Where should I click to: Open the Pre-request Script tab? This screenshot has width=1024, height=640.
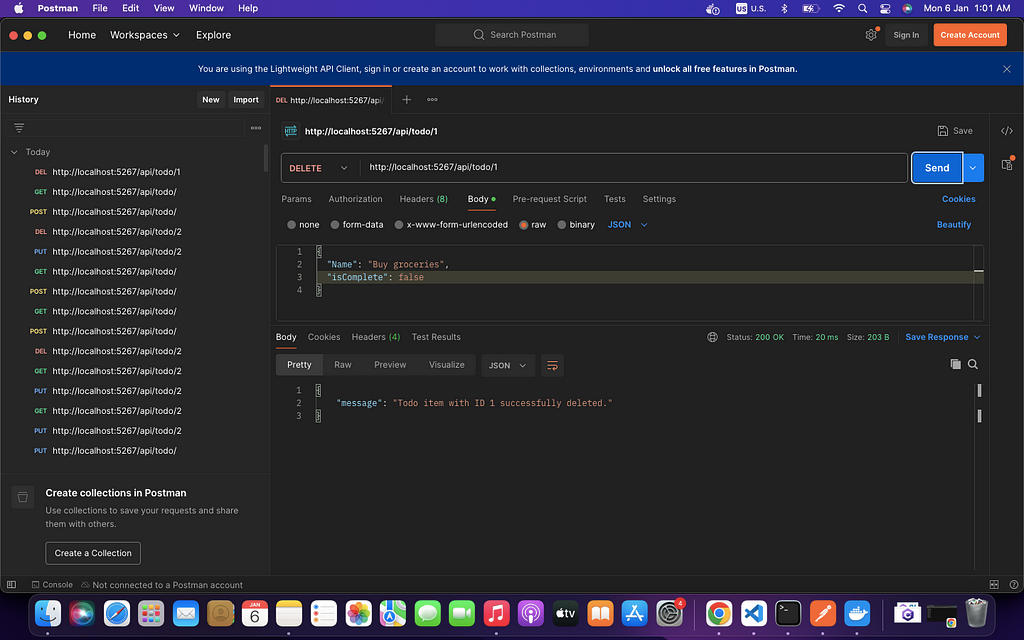[x=549, y=199]
